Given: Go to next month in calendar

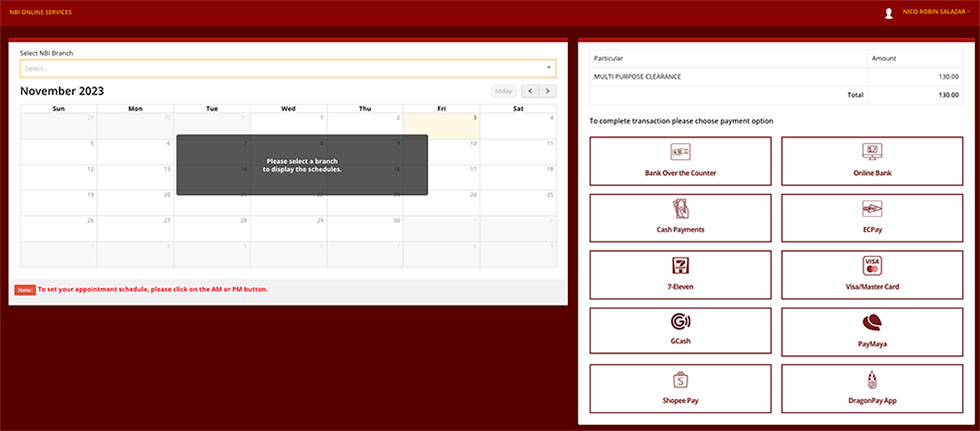Looking at the screenshot, I should [x=548, y=91].
